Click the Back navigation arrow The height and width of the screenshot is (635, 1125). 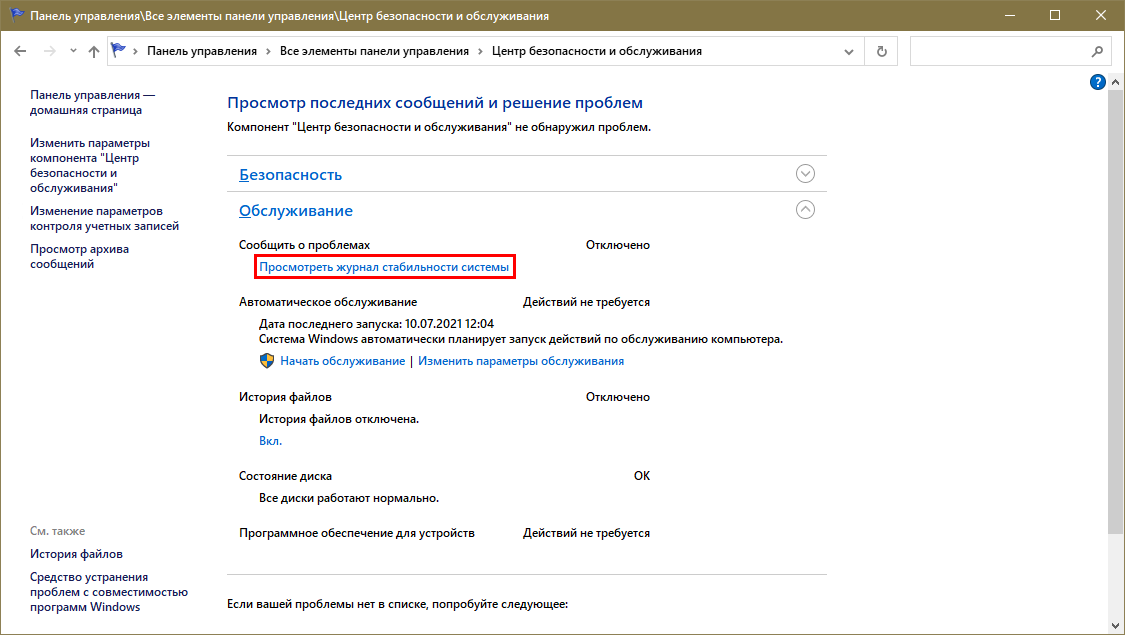(22, 51)
